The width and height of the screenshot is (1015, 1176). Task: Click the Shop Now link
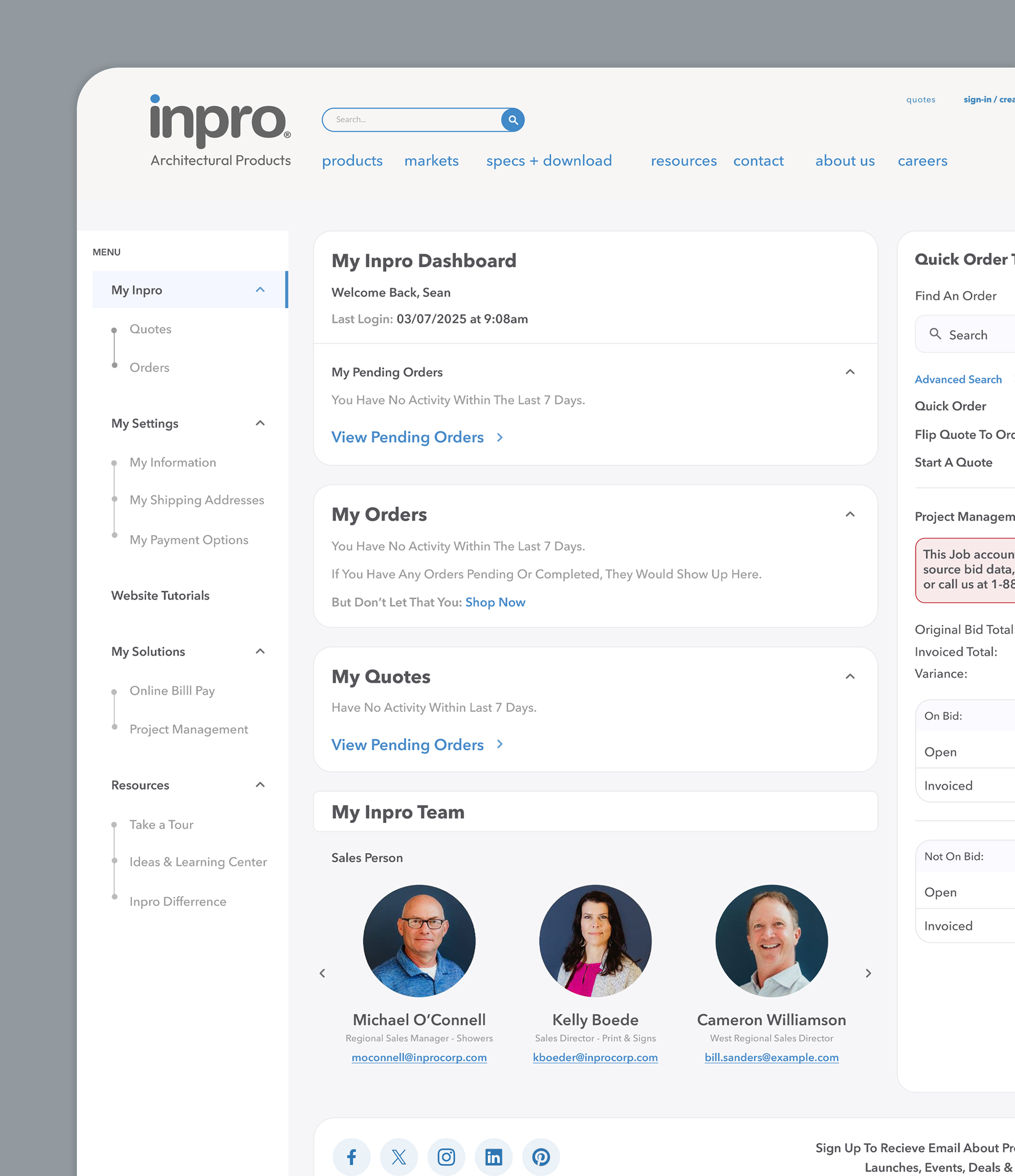coord(495,602)
